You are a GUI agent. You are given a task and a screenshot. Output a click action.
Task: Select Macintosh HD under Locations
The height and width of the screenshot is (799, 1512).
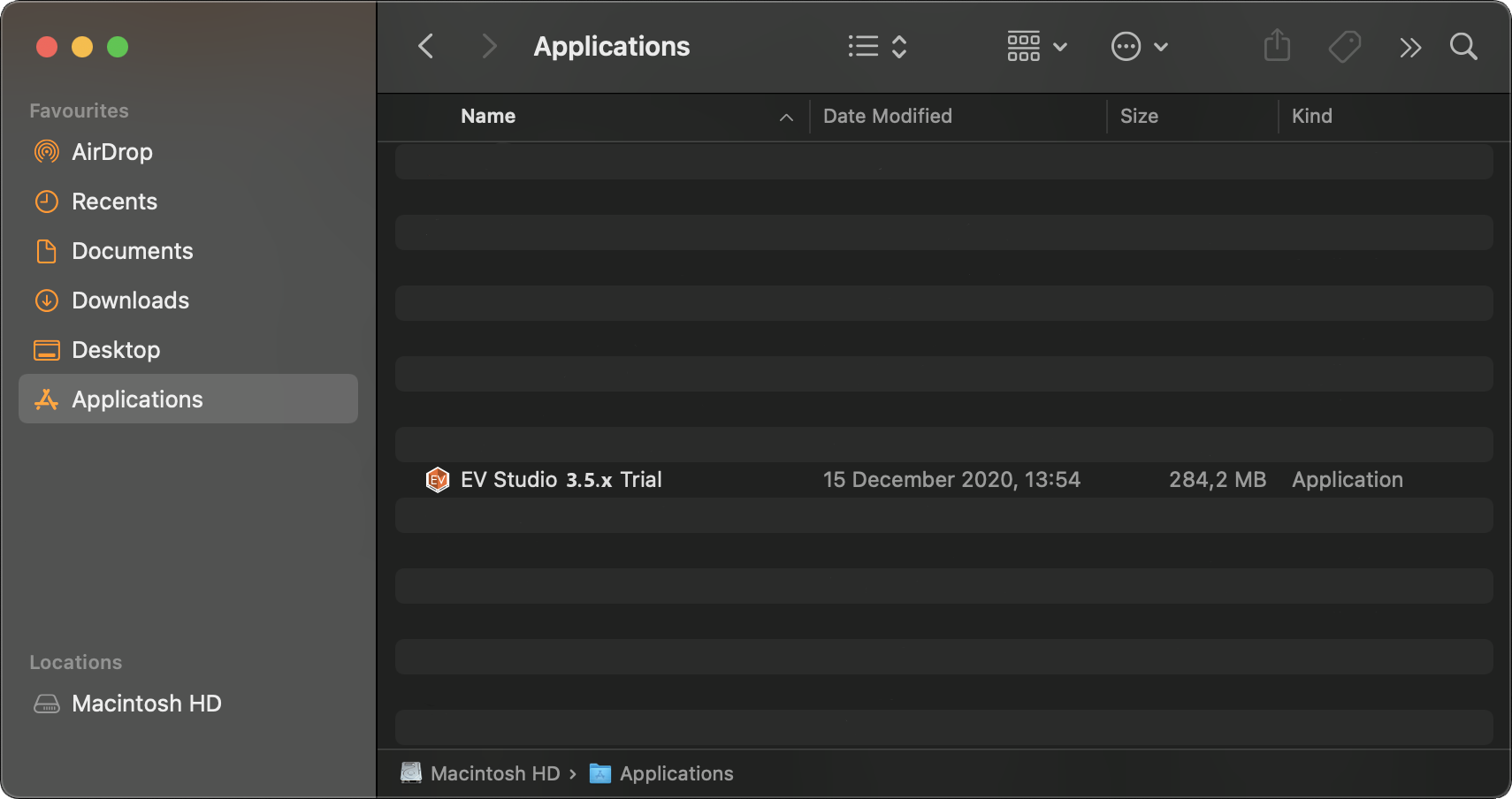tap(146, 704)
